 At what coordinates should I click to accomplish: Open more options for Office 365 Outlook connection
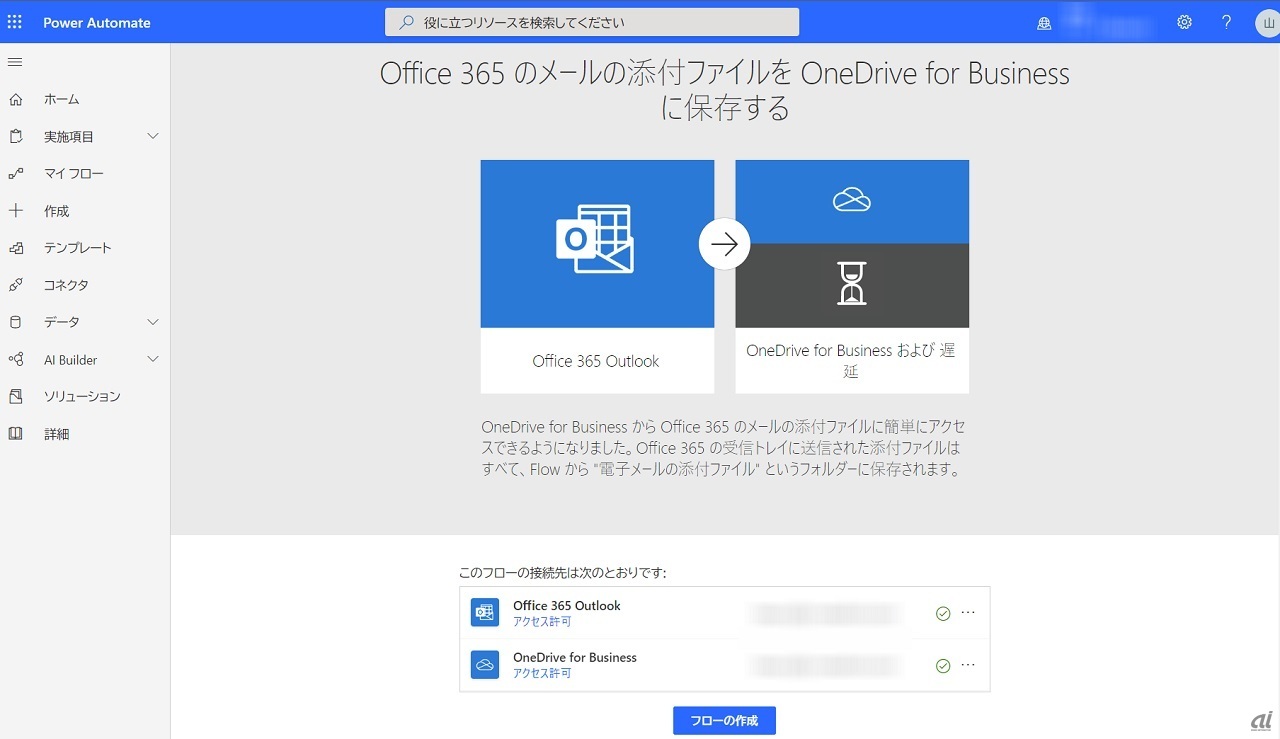[968, 612]
